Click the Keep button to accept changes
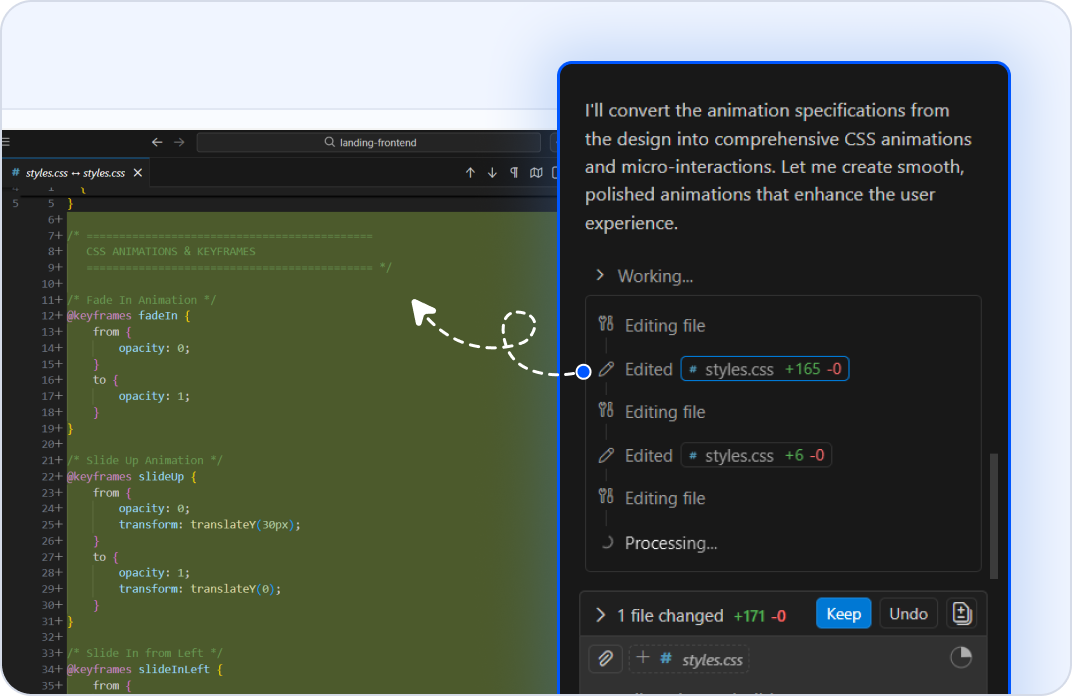 click(843, 613)
